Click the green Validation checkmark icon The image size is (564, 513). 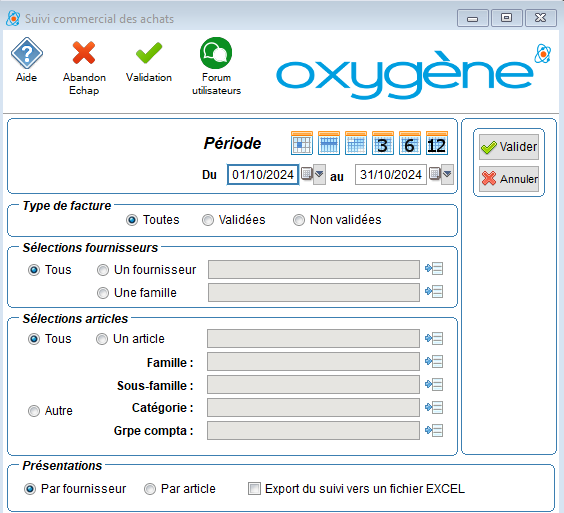point(149,53)
